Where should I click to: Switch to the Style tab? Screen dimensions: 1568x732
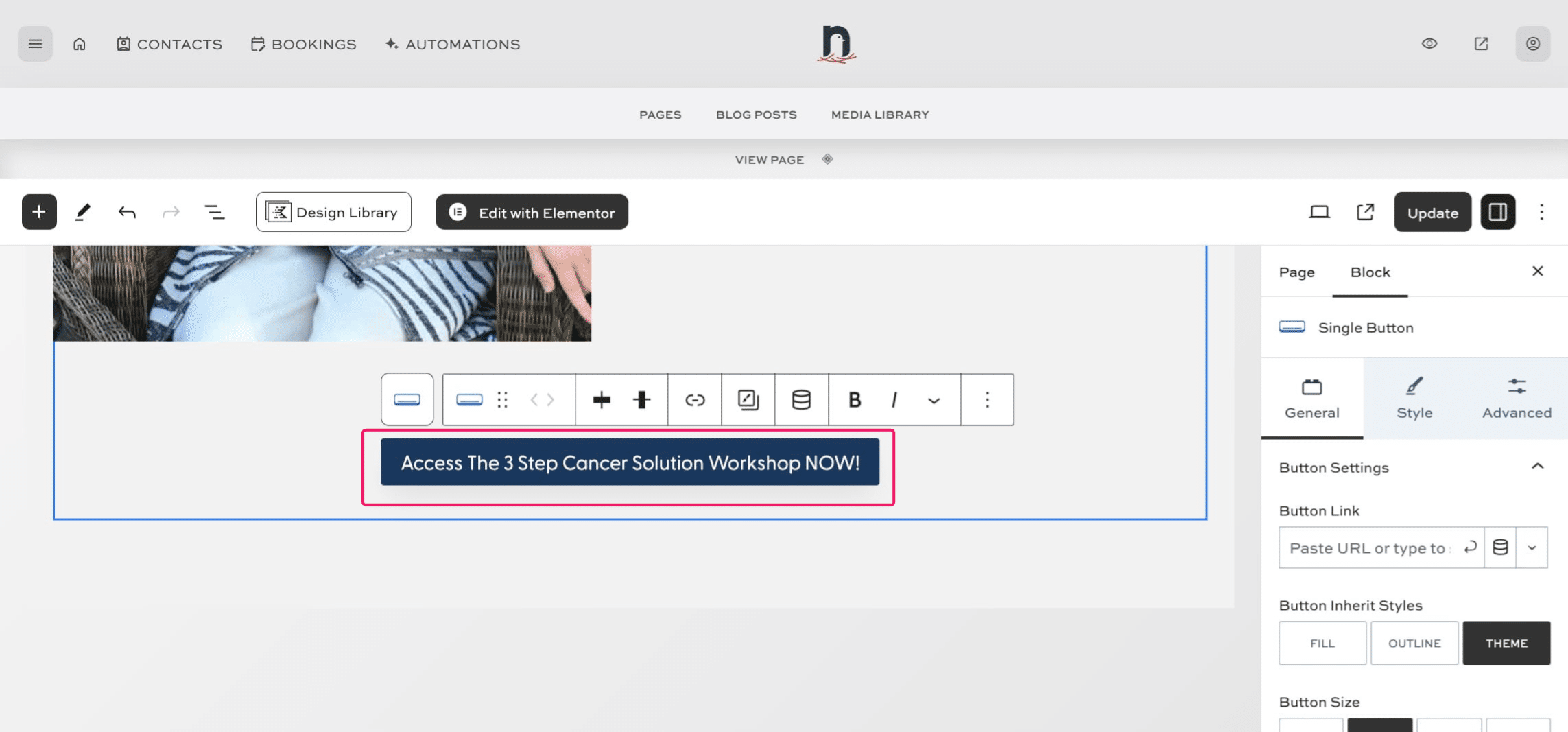(x=1414, y=399)
